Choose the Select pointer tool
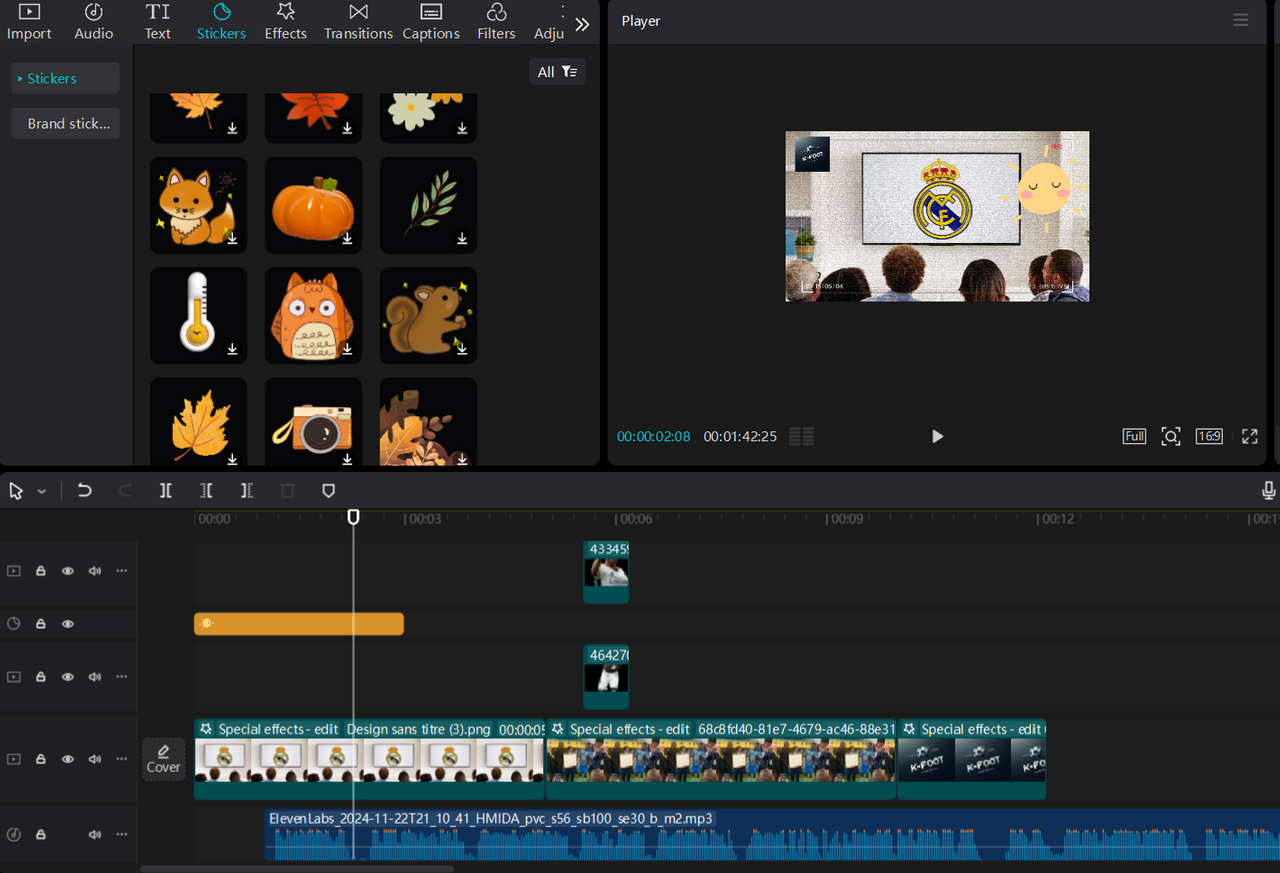 (16, 491)
